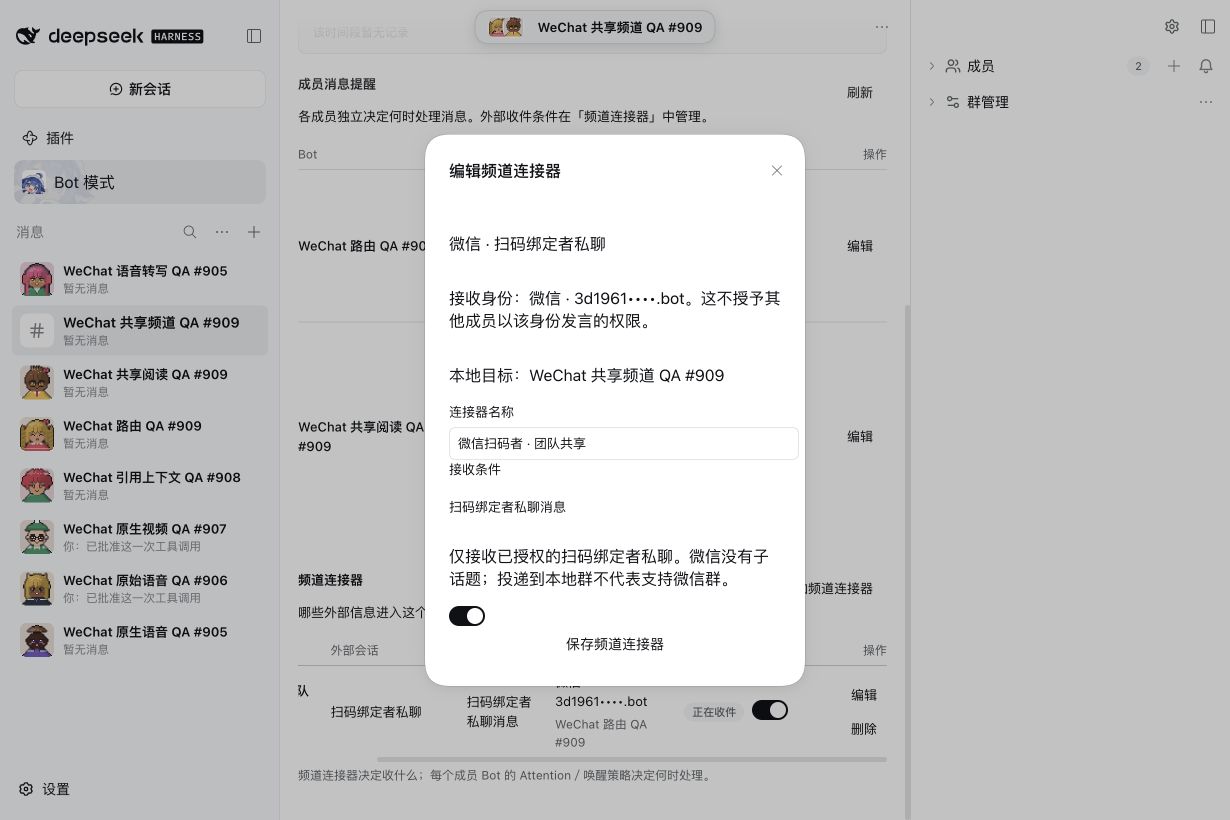
Task: Click the 正在收件 status badge
Action: pos(714,712)
